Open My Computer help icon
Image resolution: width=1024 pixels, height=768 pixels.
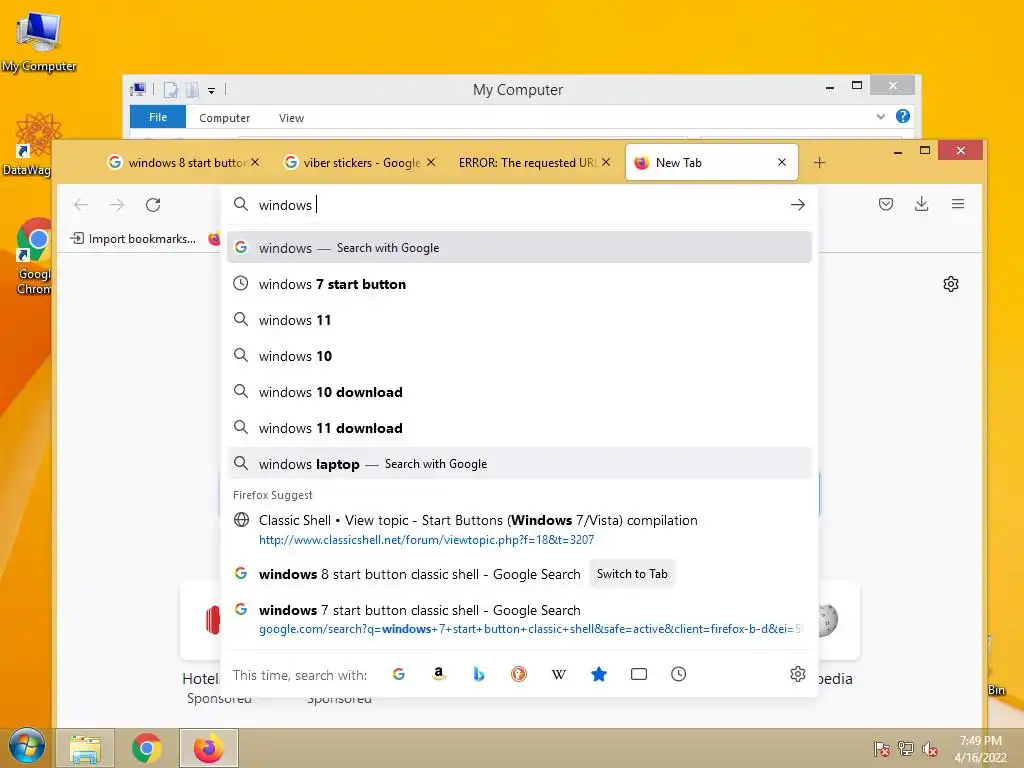[903, 116]
